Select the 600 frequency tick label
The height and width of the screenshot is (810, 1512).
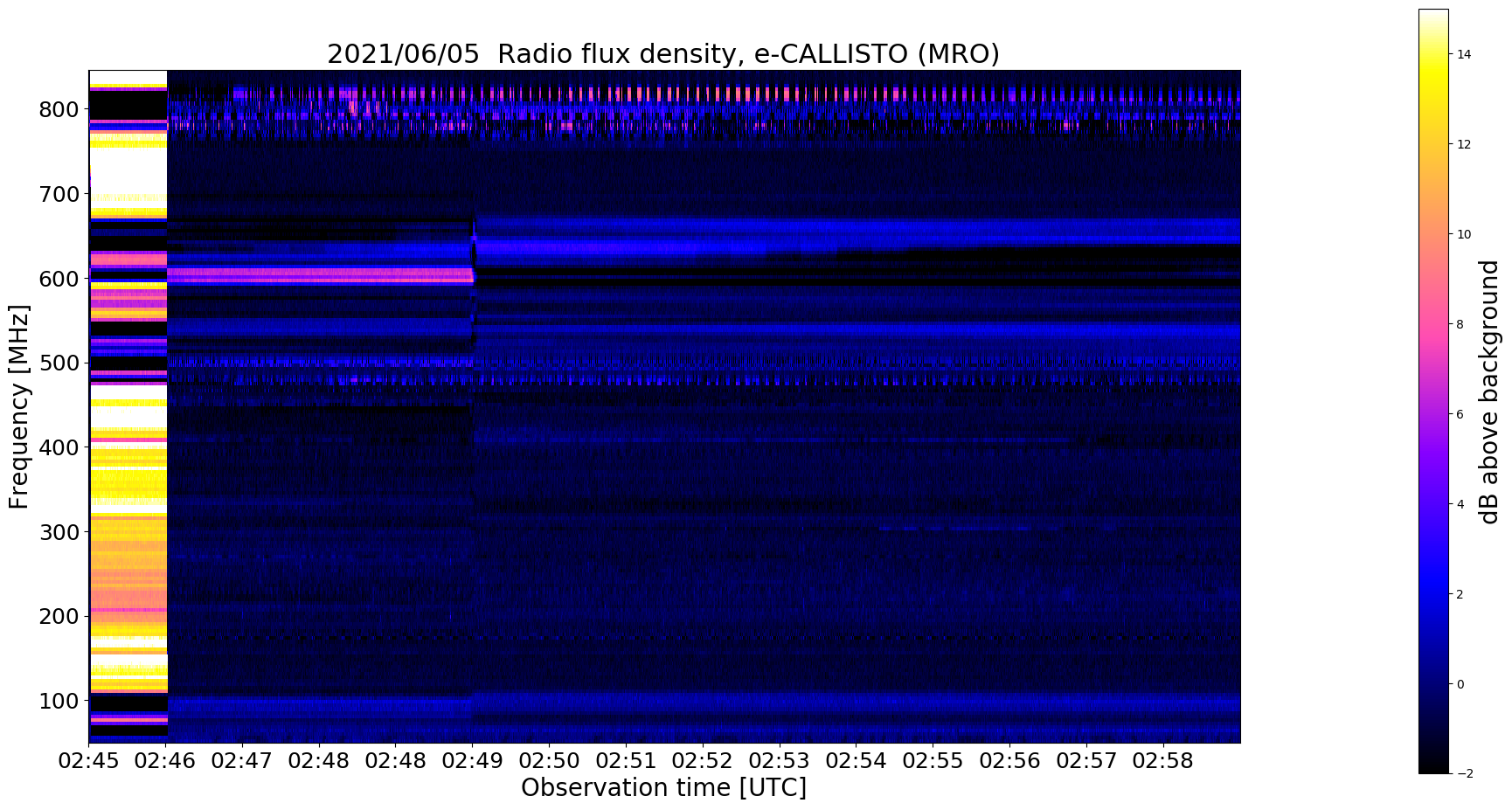60,279
